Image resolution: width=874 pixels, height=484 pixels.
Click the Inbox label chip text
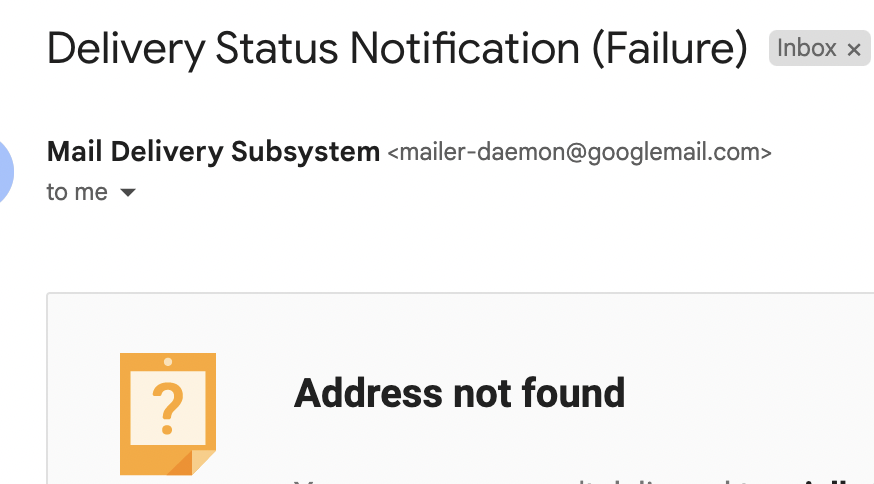806,48
